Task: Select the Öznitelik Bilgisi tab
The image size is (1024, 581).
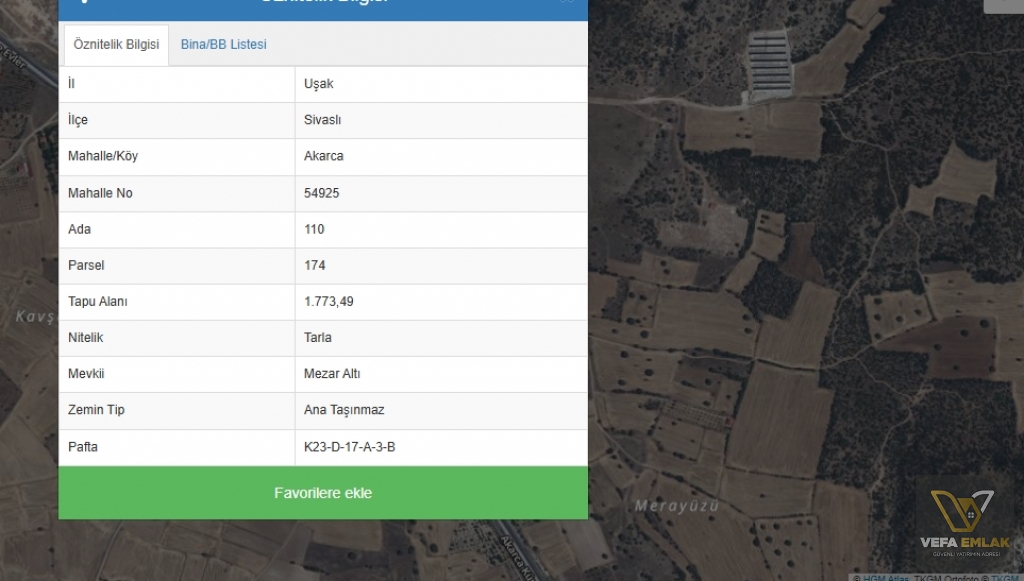Action: [x=115, y=44]
